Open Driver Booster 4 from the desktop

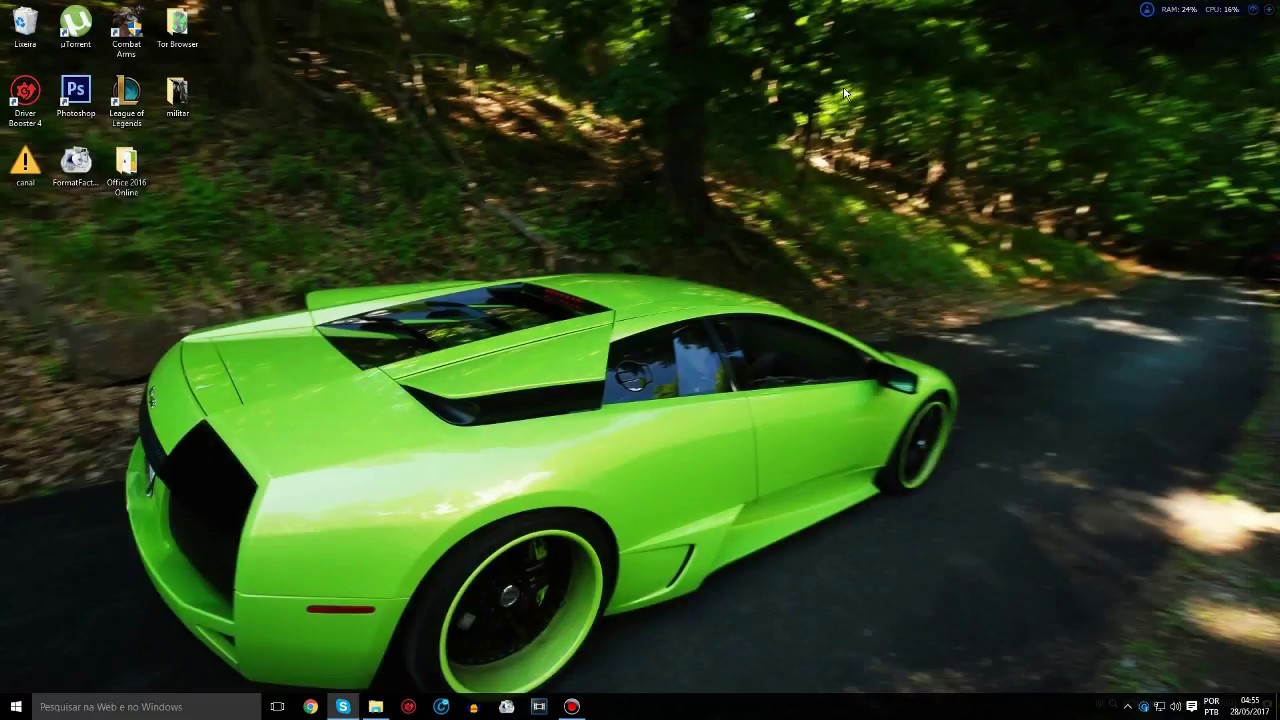(25, 92)
